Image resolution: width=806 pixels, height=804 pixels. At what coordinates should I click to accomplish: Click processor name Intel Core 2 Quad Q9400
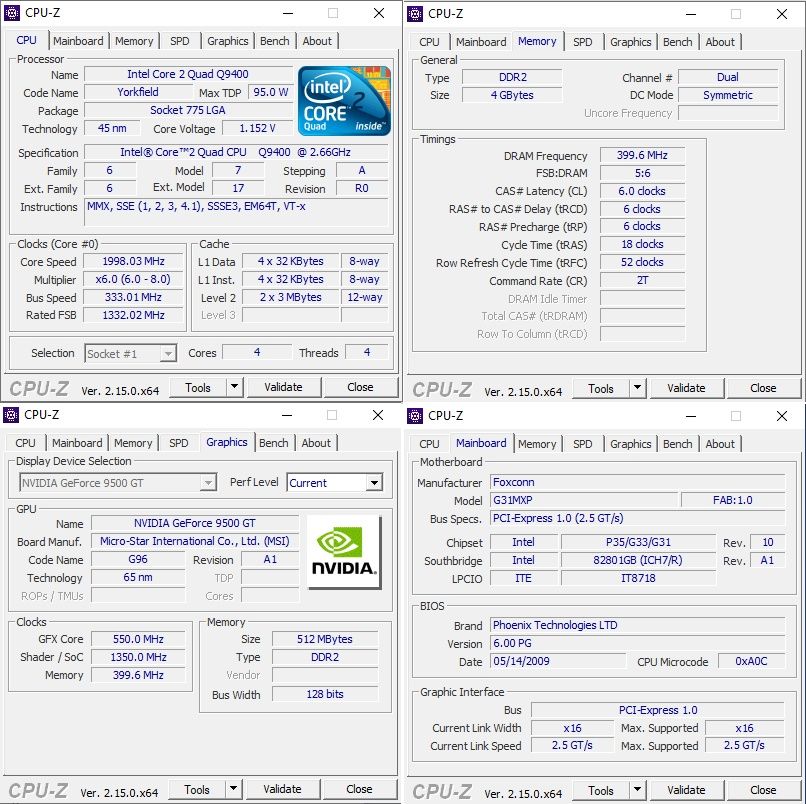188,74
